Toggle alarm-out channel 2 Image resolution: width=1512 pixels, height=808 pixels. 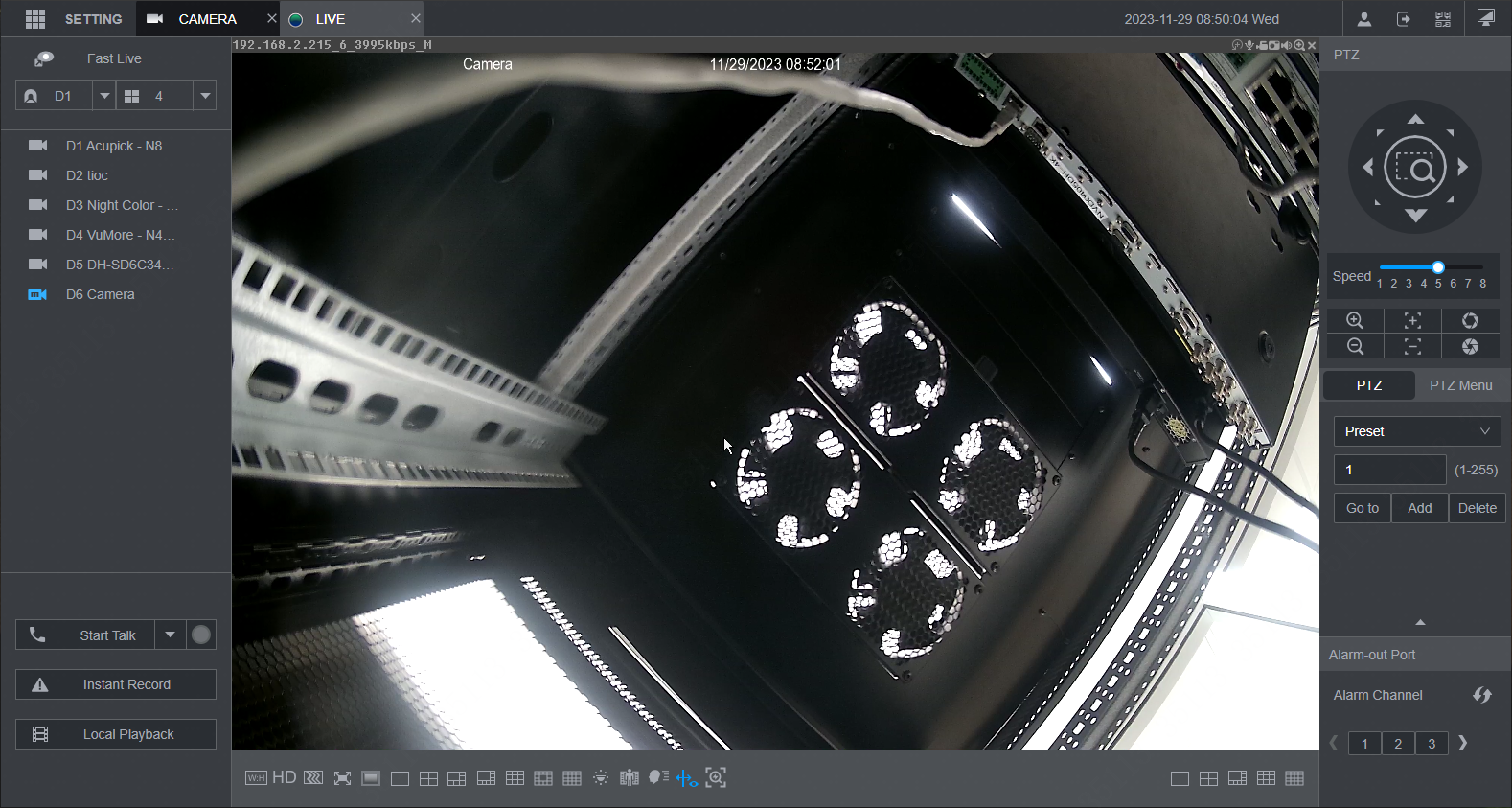tap(1398, 744)
